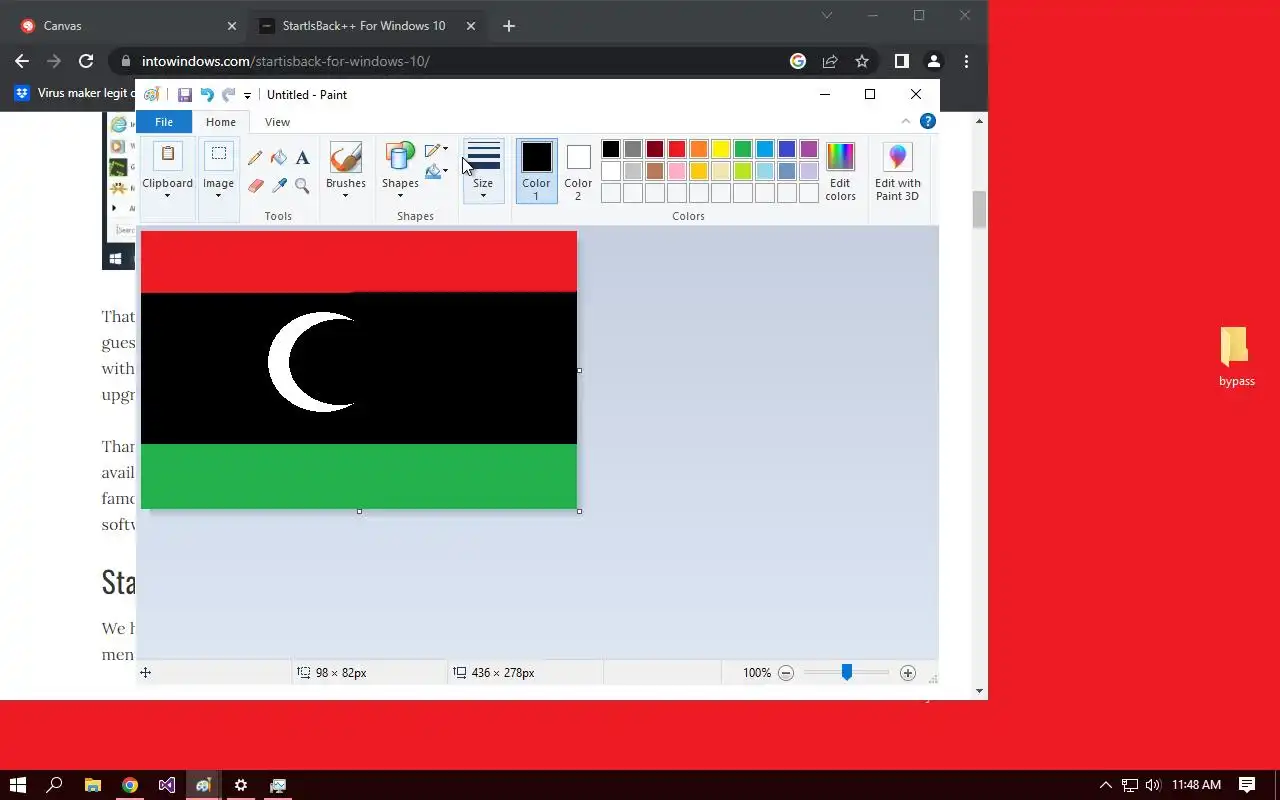Viewport: 1280px width, 800px height.
Task: Select the Pencil tool in Paint
Action: pos(255,158)
